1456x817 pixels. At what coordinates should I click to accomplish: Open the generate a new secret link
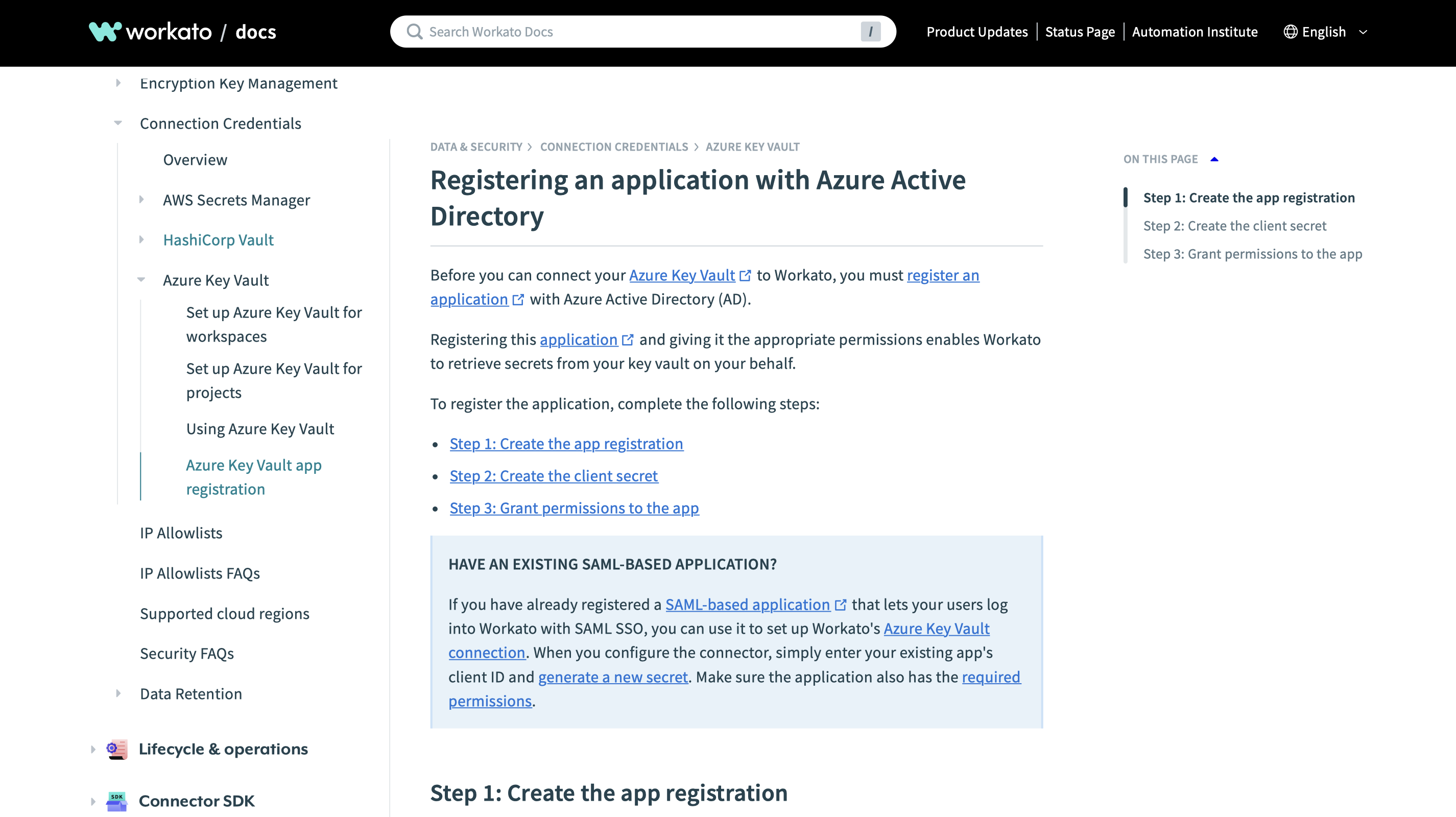pyautogui.click(x=613, y=677)
